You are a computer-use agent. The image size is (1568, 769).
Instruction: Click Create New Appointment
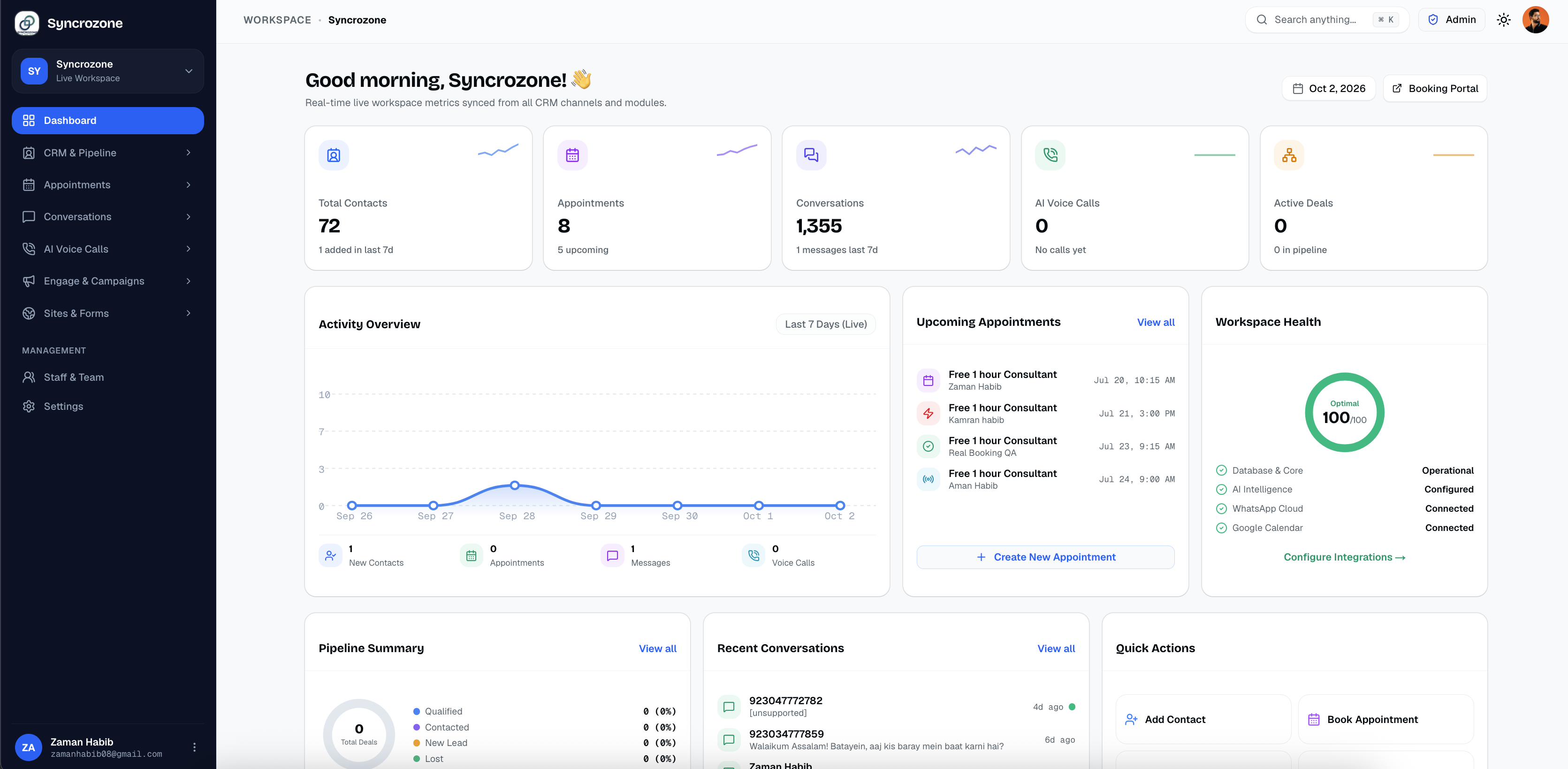(x=1045, y=557)
